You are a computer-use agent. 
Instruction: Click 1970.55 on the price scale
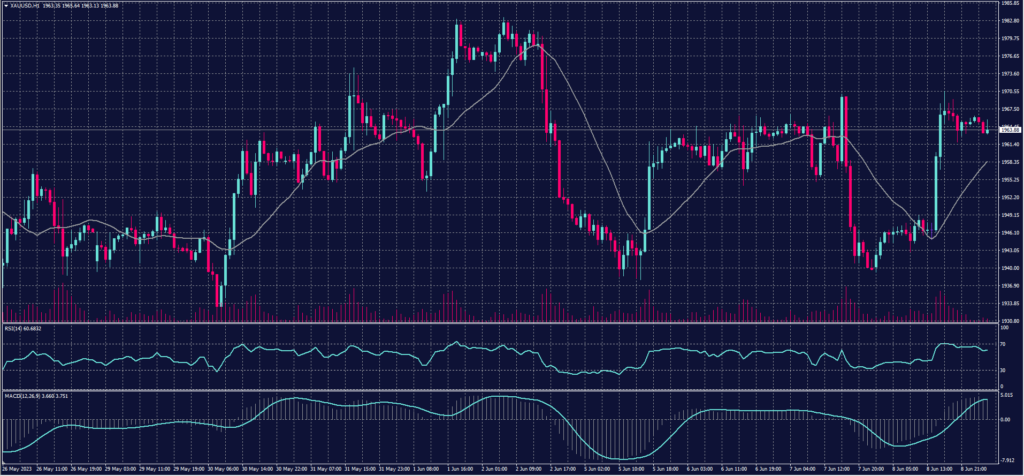click(1009, 91)
